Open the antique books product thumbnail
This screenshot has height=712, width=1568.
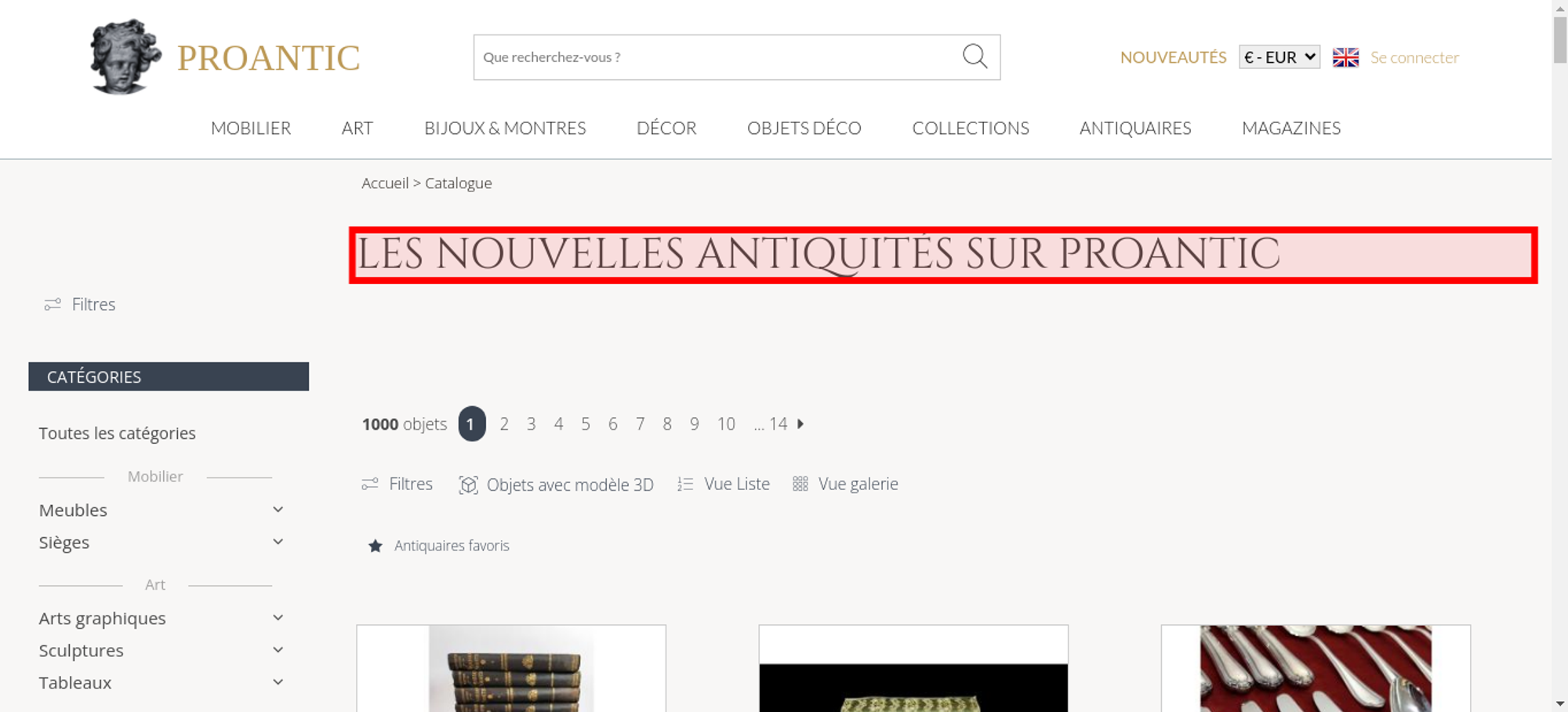point(511,668)
